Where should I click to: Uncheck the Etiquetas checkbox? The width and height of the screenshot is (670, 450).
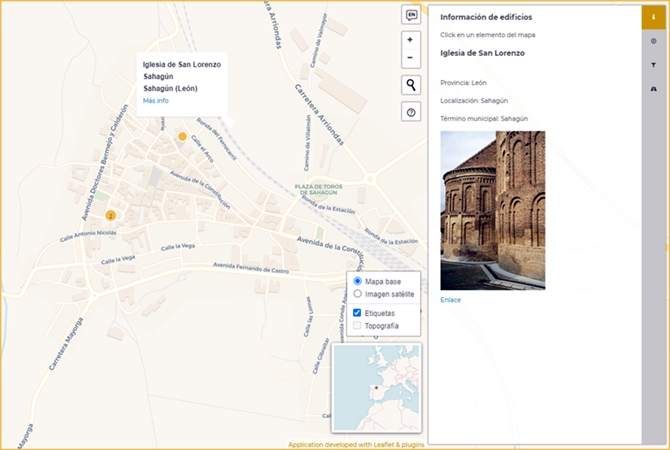tap(358, 313)
